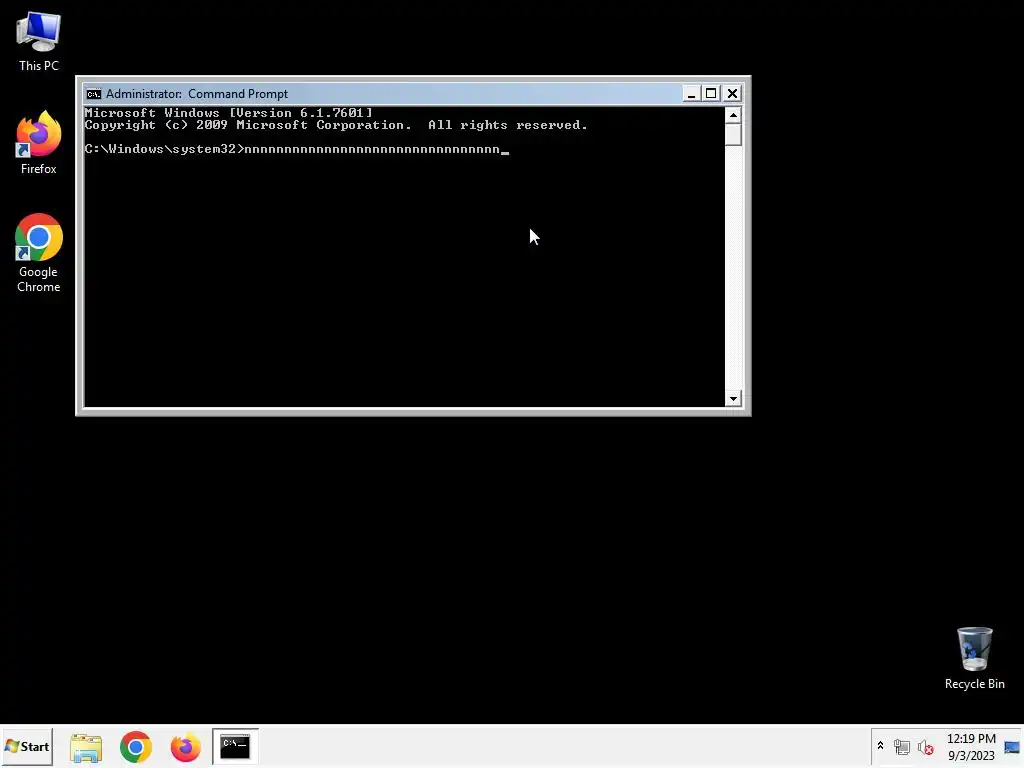Screen dimensions: 1024x768
Task: Launch Firefox from the taskbar
Action: (x=185, y=747)
